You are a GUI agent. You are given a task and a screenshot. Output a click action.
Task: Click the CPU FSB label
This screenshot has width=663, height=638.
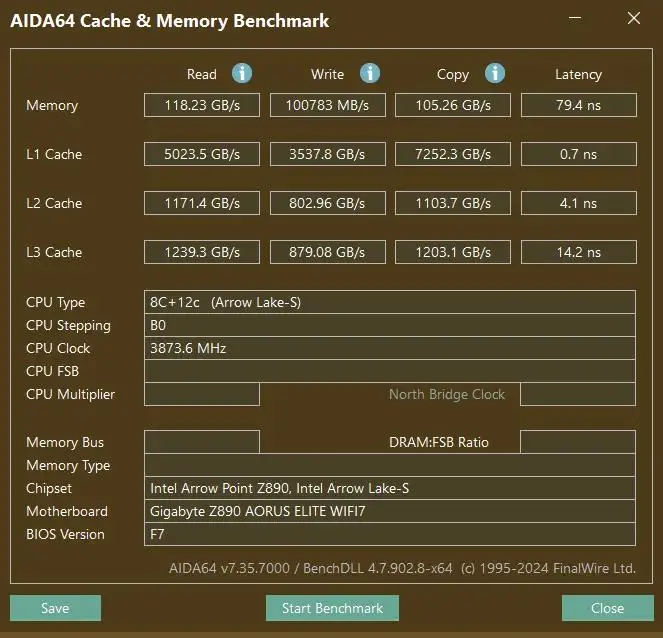click(x=52, y=371)
